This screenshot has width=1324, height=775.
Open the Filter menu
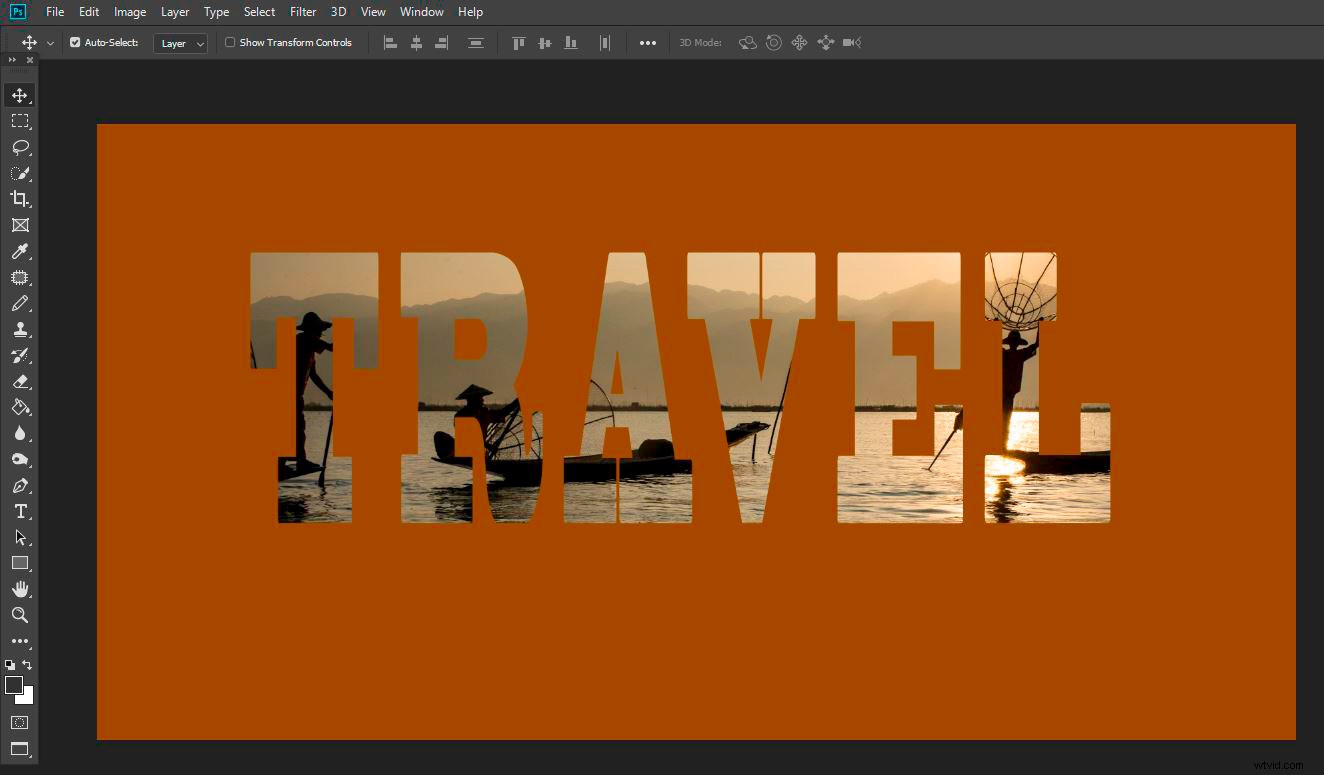pyautogui.click(x=303, y=11)
